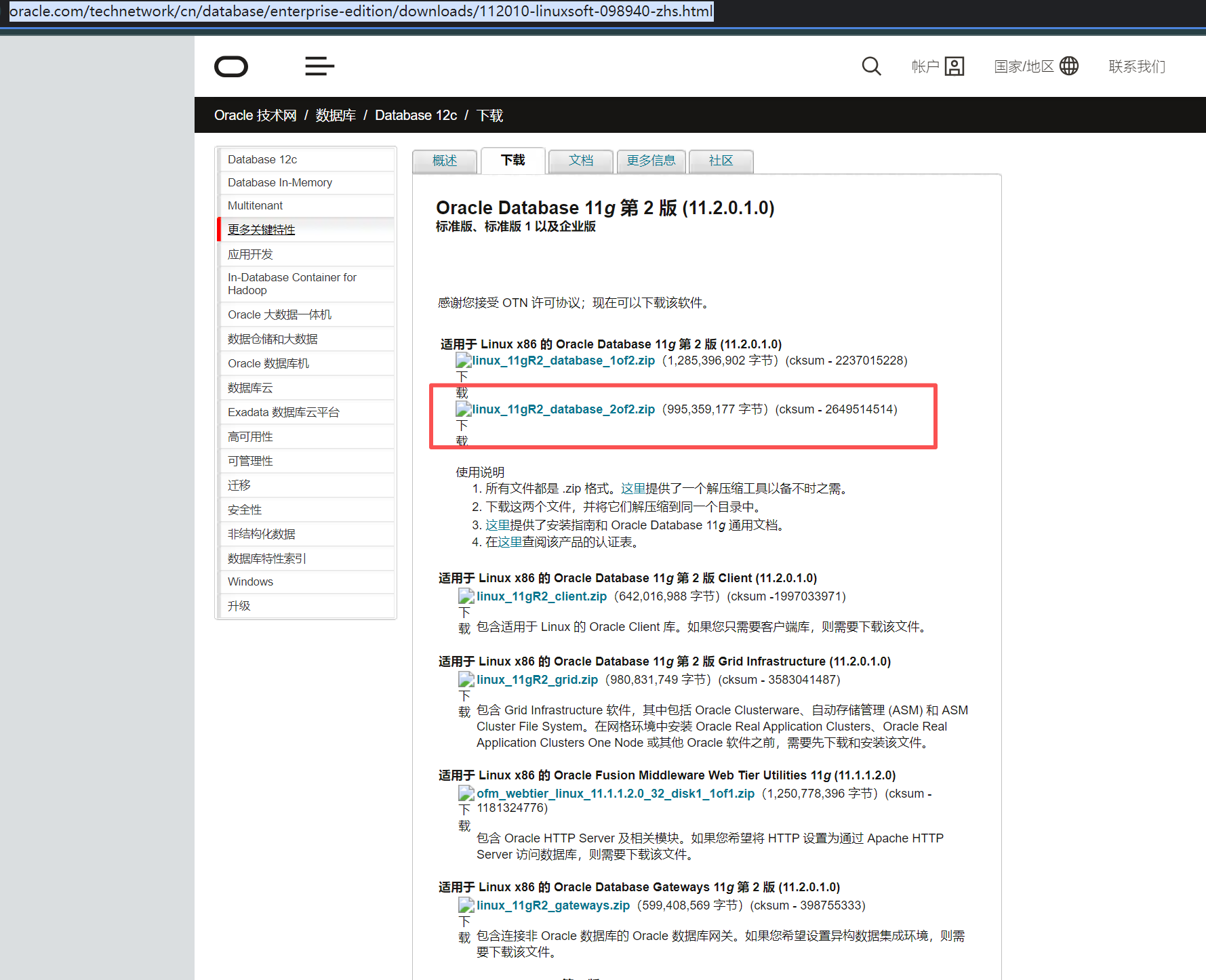Image resolution: width=1206 pixels, height=980 pixels.
Task: Open the account (帐户) profile icon
Action: (954, 66)
